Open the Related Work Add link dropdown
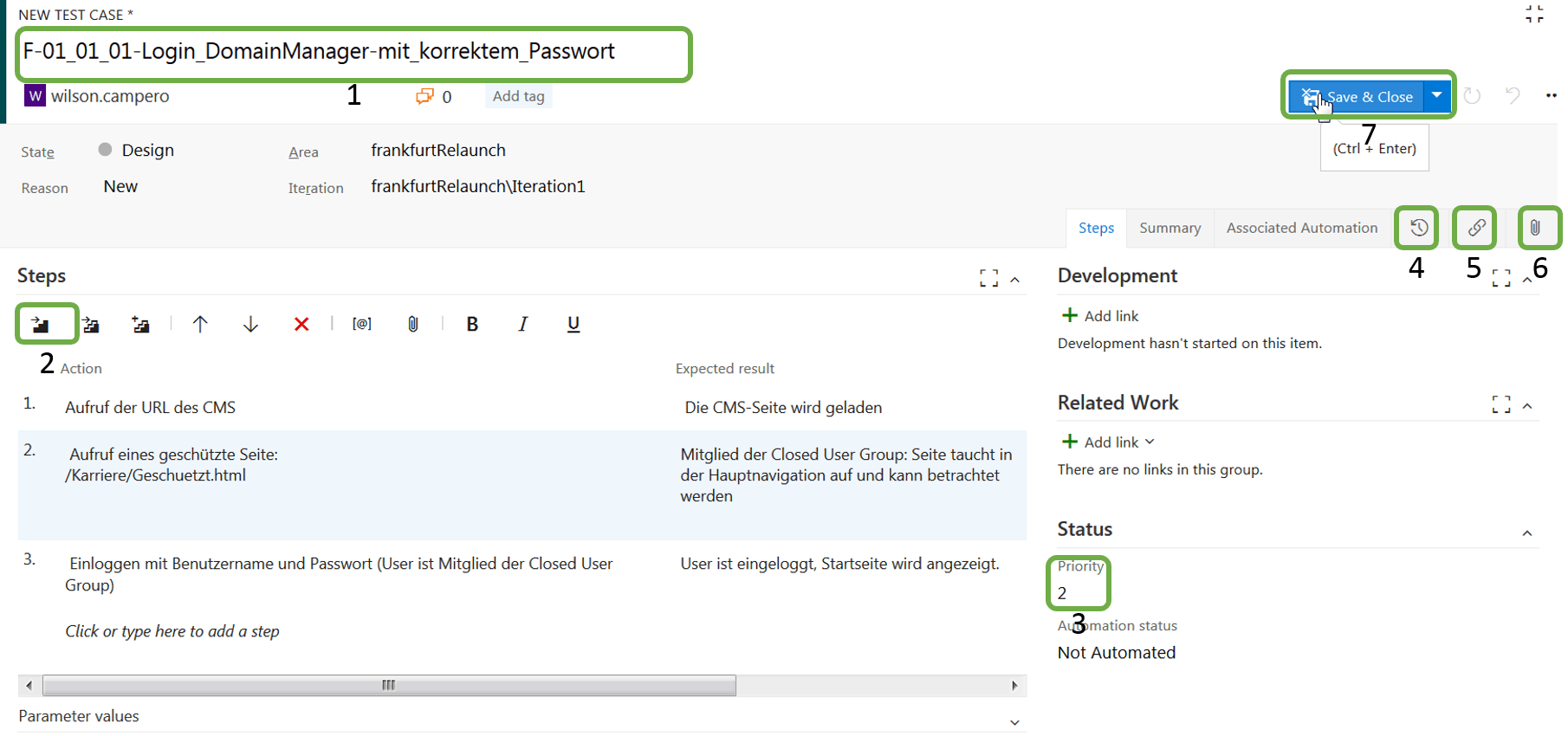Viewport: 1568px width, 736px height. [x=1150, y=442]
